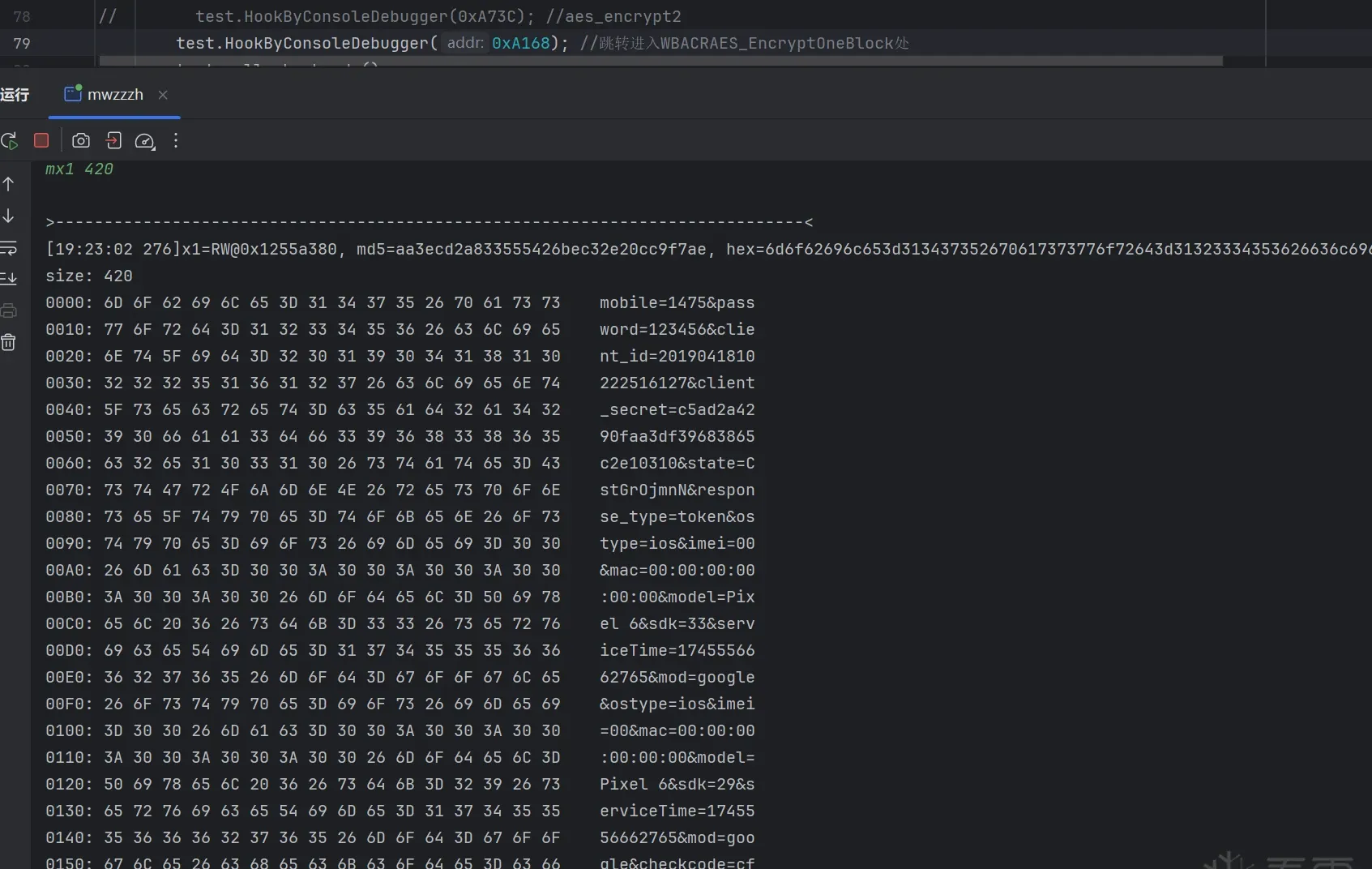Click the "size: 420" output line

(89, 276)
